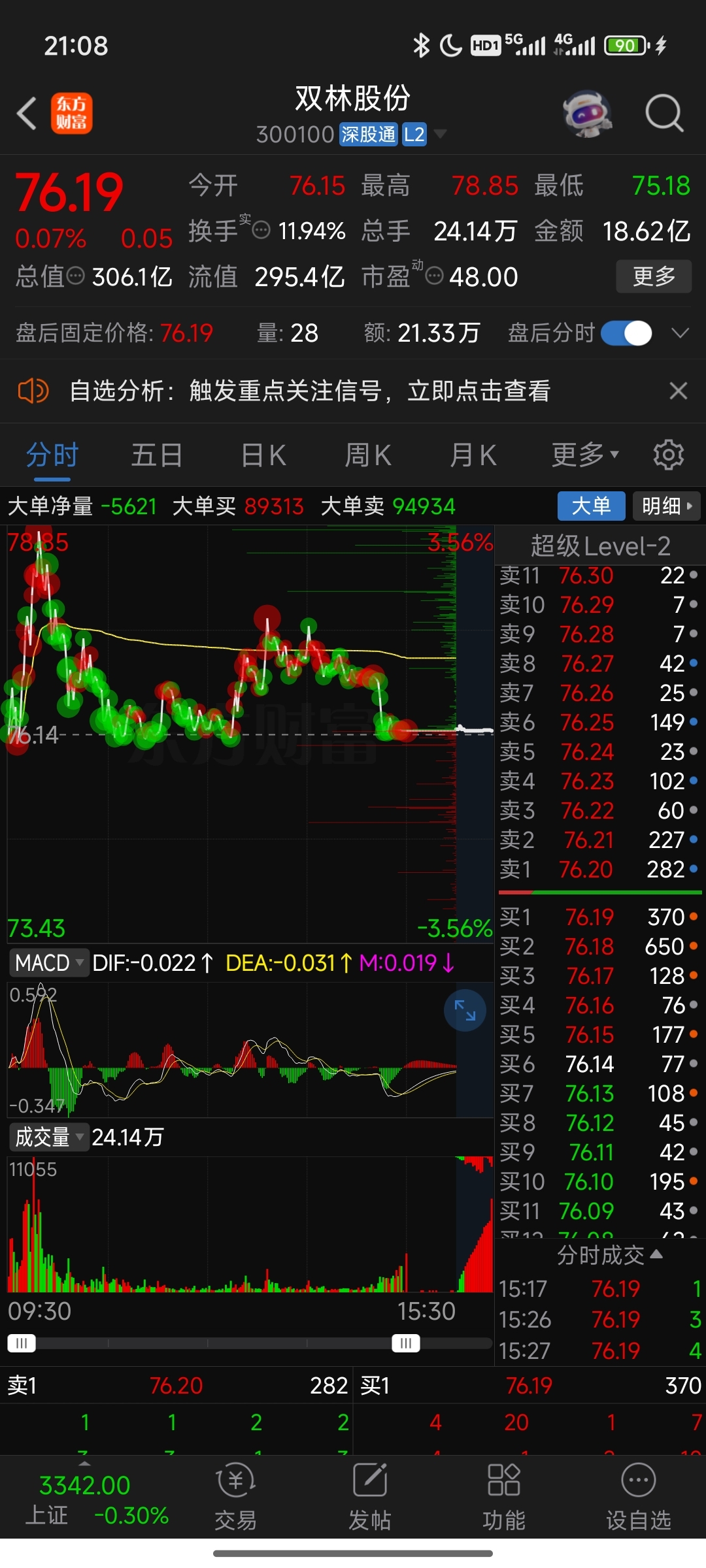Expand the stock title dropdown arrow
This screenshot has width=706, height=1568.
click(441, 134)
